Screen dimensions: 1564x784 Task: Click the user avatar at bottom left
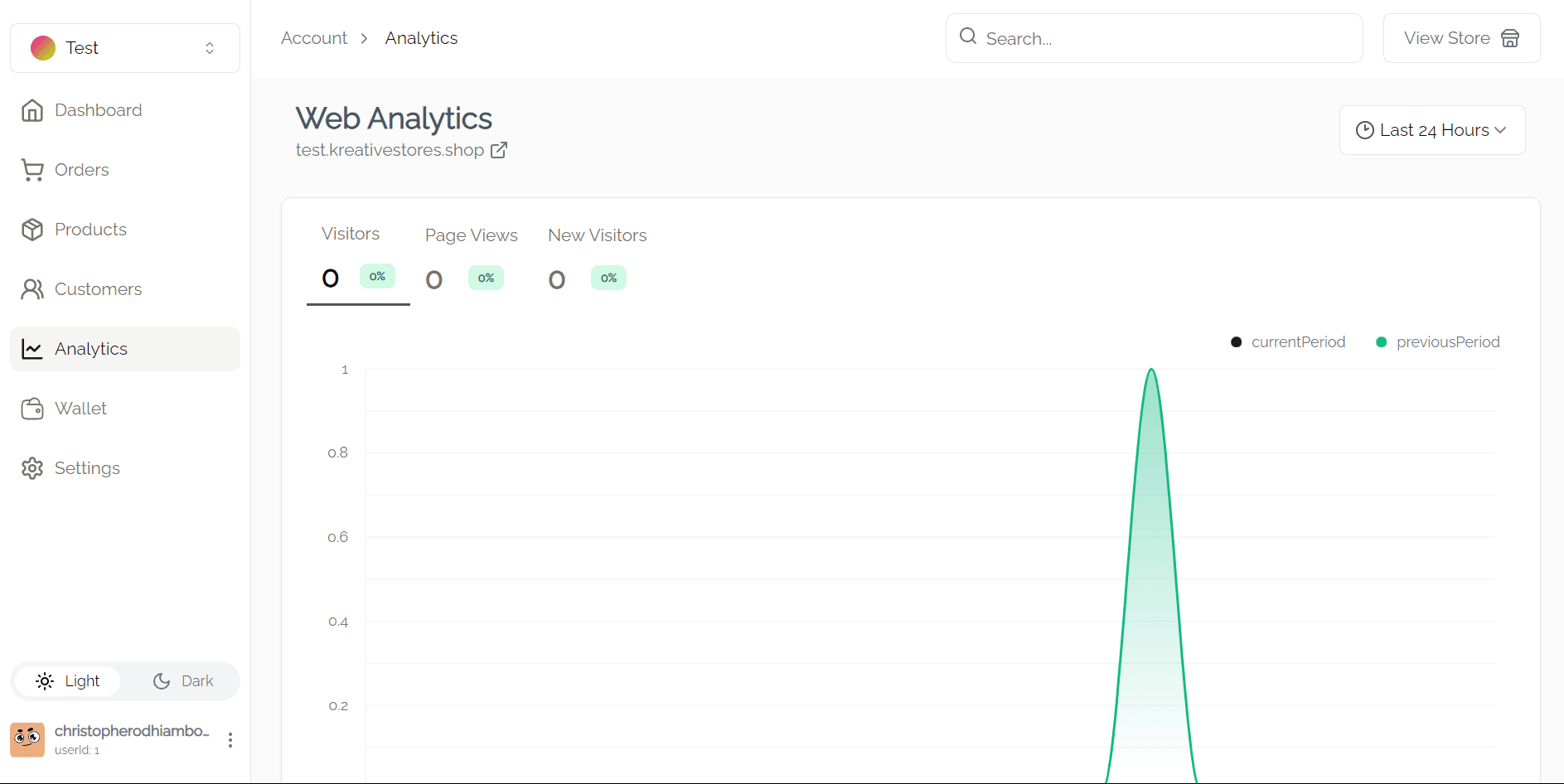point(27,739)
